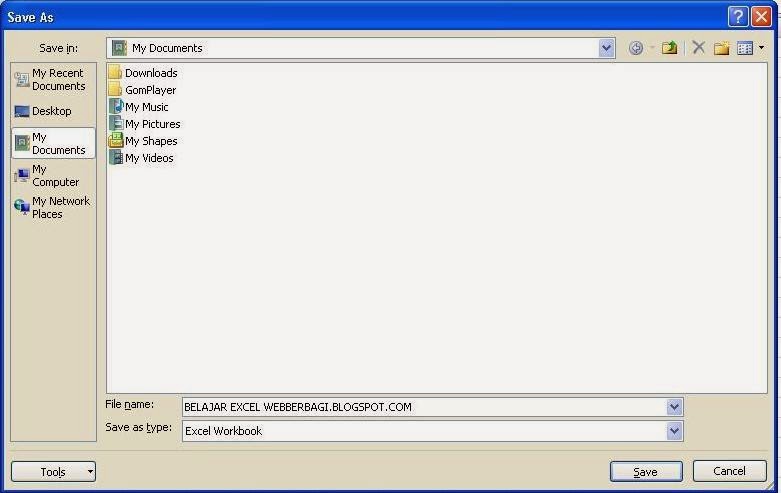
Task: Click the My Videos label
Action: 149,158
